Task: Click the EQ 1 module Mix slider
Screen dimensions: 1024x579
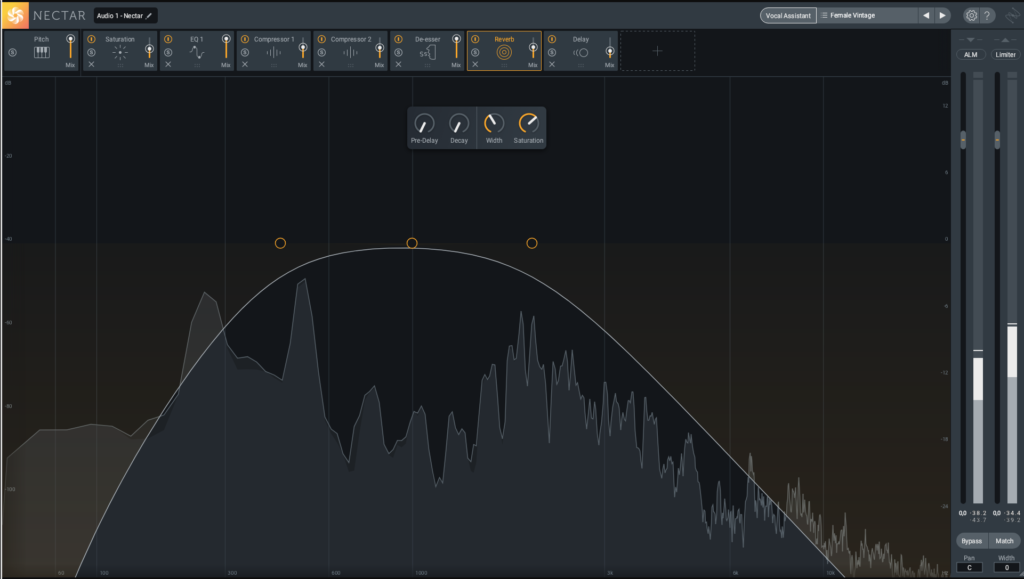Action: [226, 48]
